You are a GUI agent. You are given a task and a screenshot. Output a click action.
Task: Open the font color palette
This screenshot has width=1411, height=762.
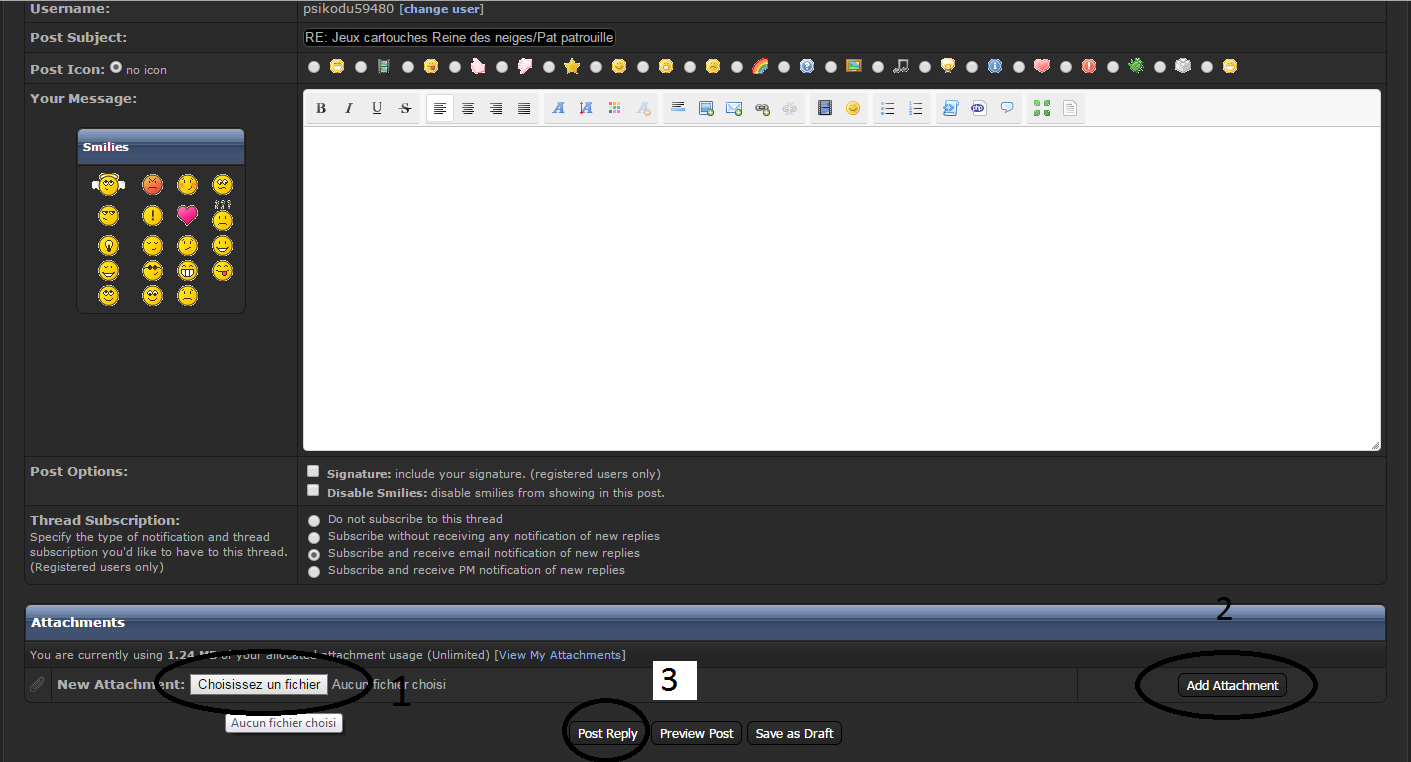pyautogui.click(x=615, y=108)
